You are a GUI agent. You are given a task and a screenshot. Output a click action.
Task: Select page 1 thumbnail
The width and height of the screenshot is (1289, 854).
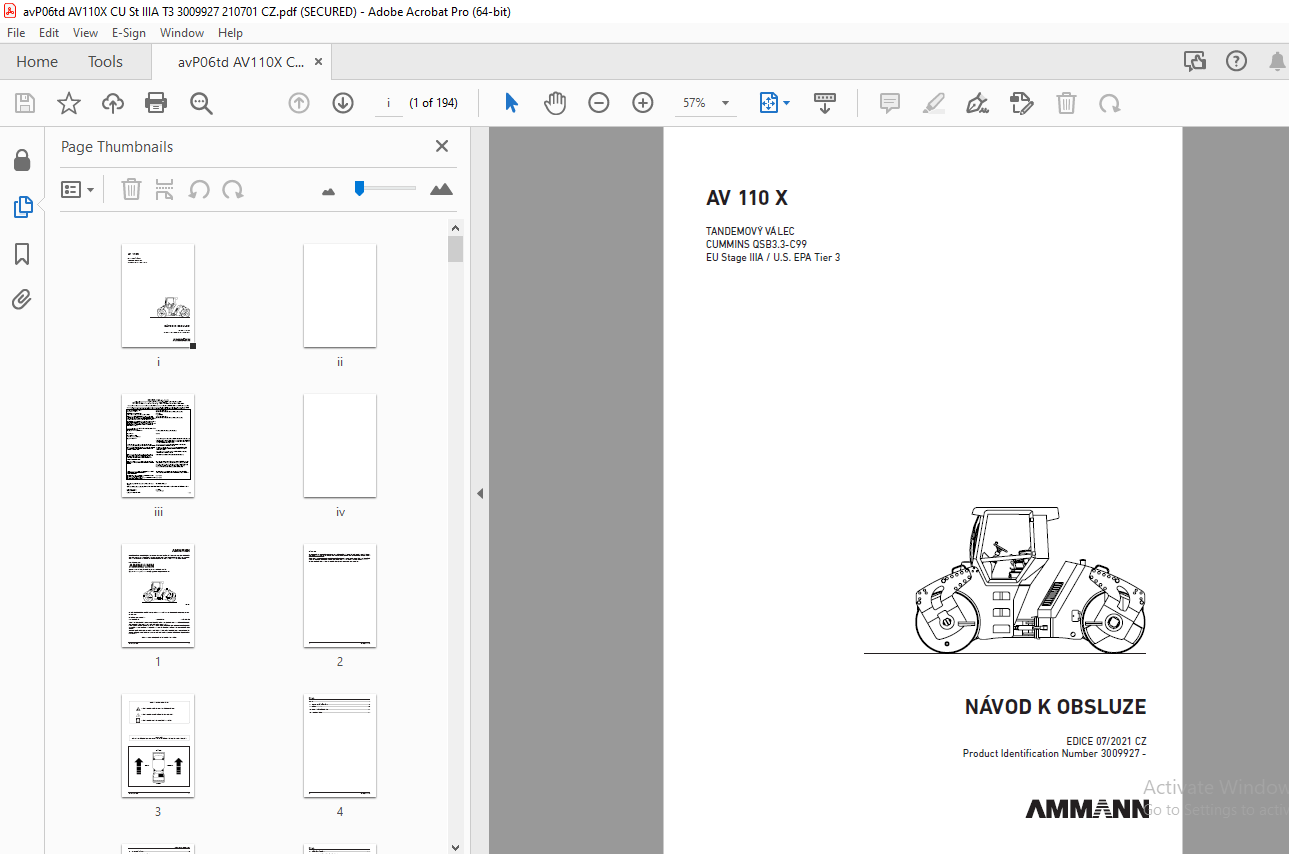[158, 596]
